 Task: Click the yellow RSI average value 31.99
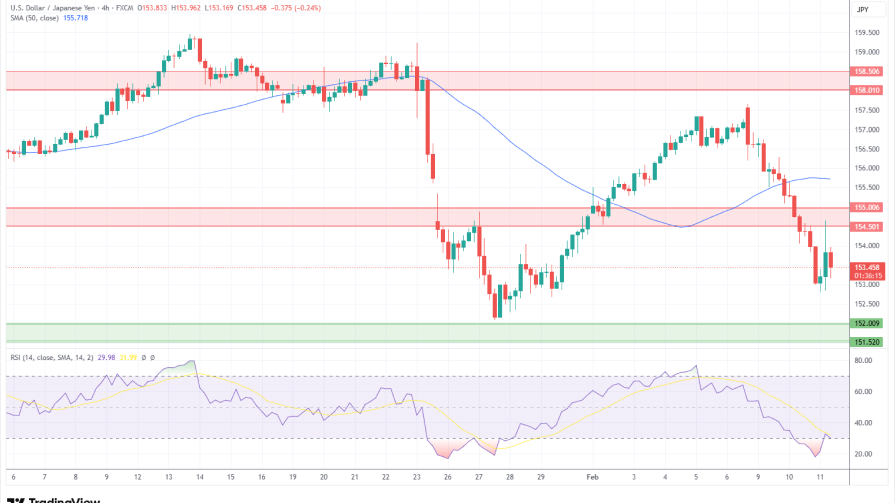[128, 357]
